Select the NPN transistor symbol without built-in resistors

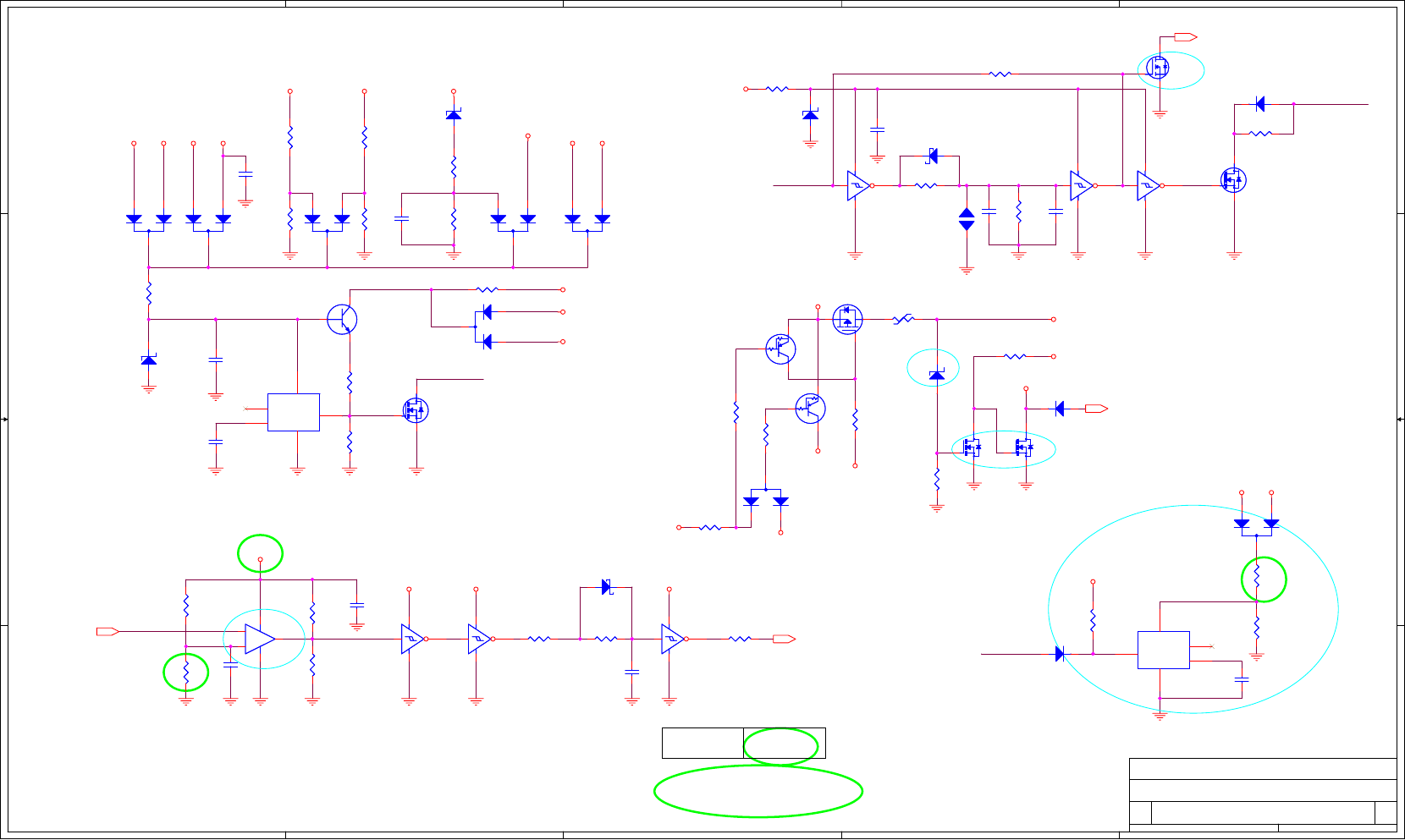(343, 319)
